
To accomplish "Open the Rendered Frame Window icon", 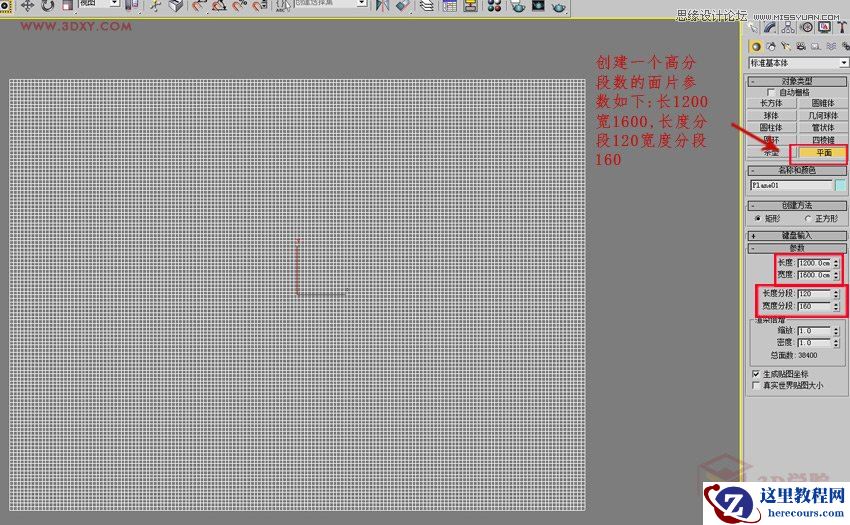I will tap(538, 5).
